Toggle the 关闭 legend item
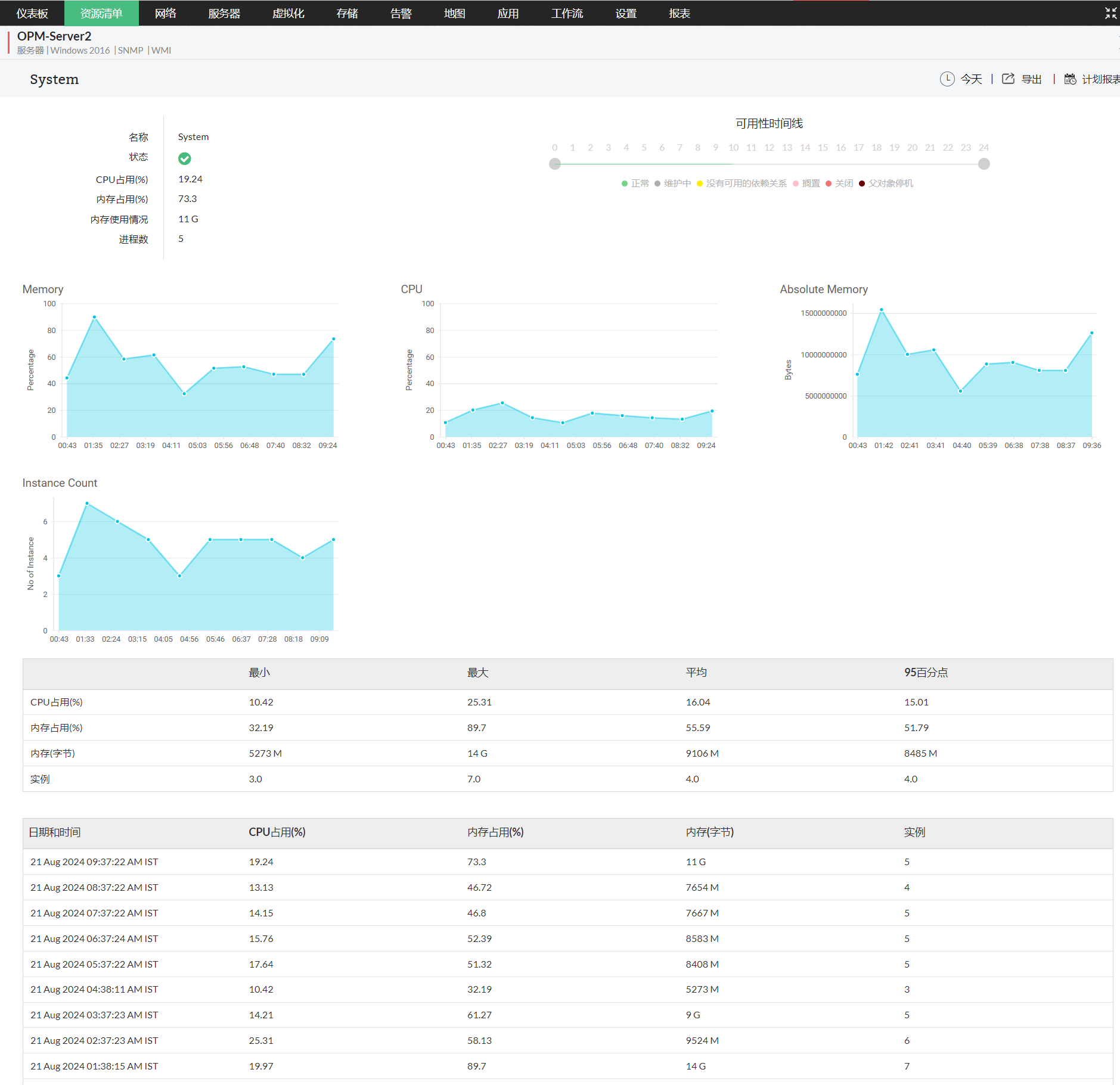The width and height of the screenshot is (1120, 1085). (840, 184)
